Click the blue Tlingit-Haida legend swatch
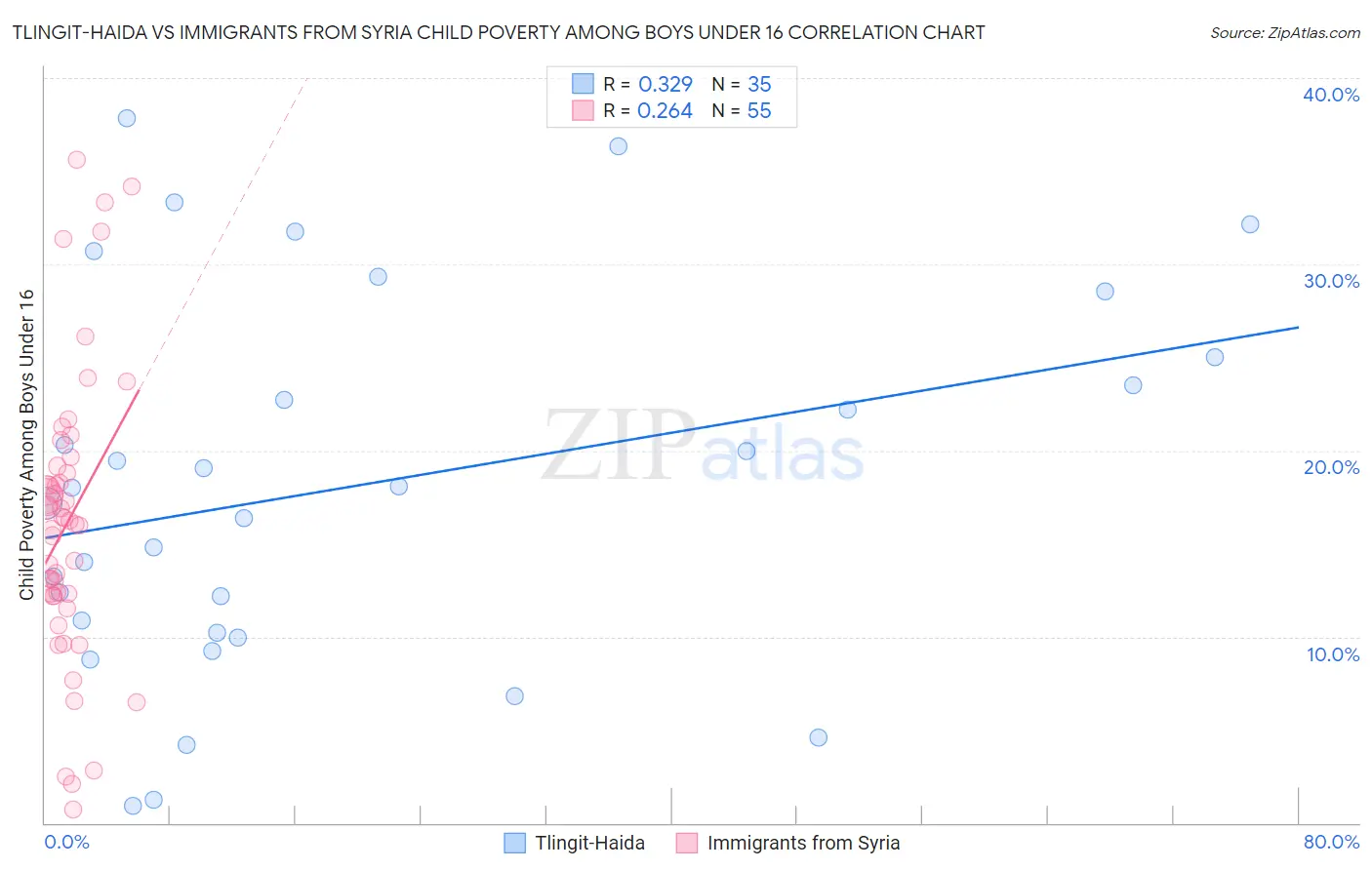Screen dimensions: 1372x870 (515, 843)
